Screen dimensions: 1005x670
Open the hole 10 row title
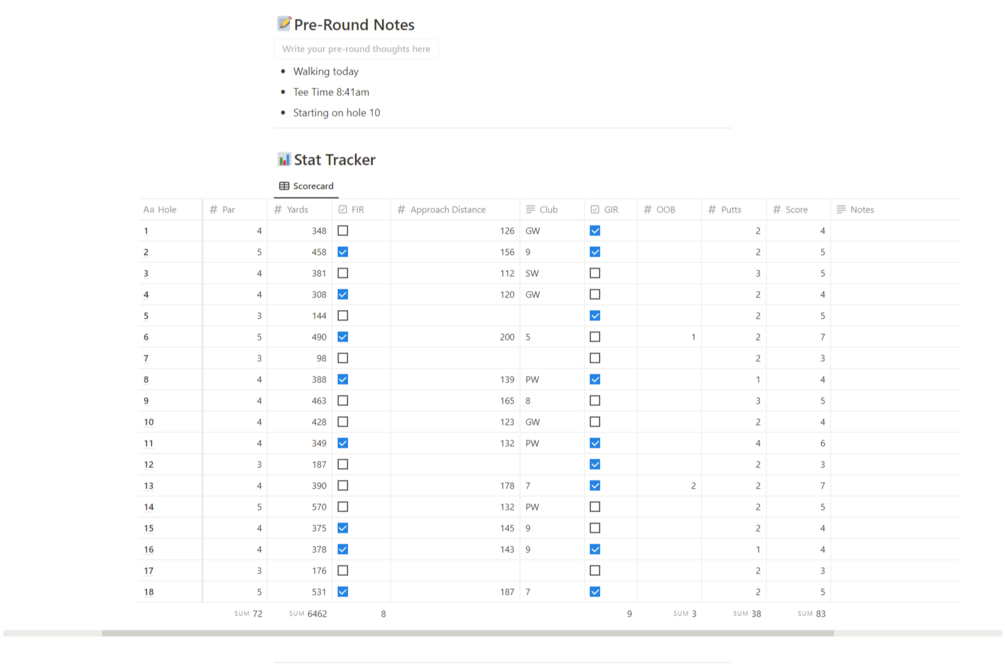[x=149, y=422]
